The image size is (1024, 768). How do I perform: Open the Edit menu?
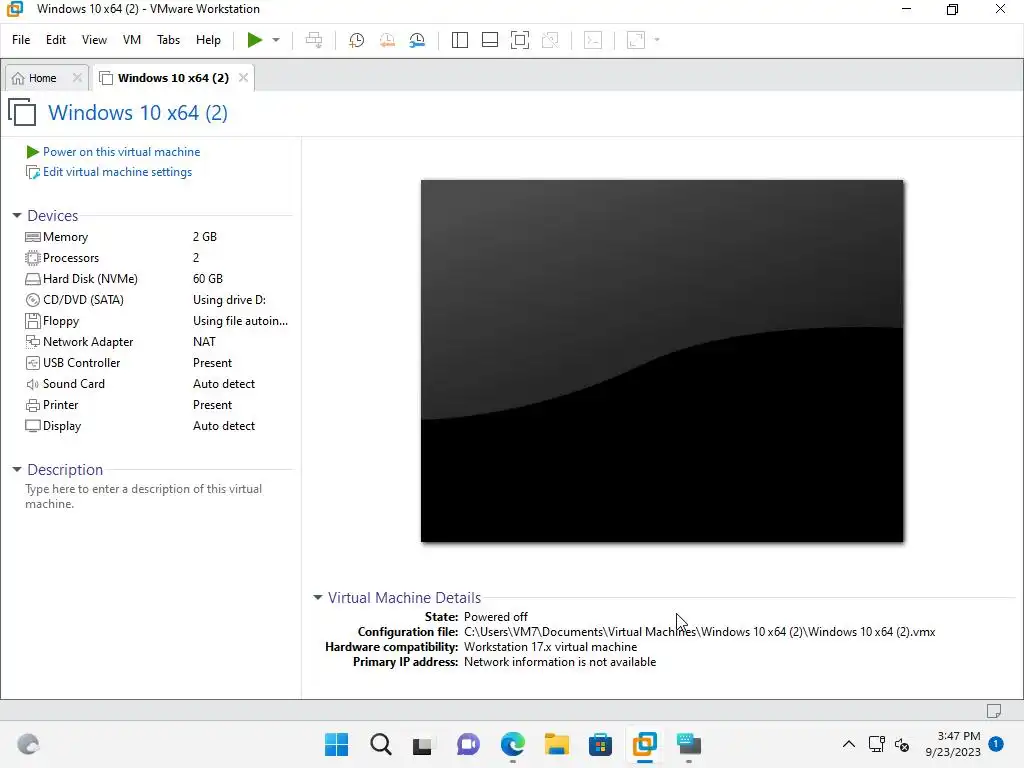[x=56, y=40]
